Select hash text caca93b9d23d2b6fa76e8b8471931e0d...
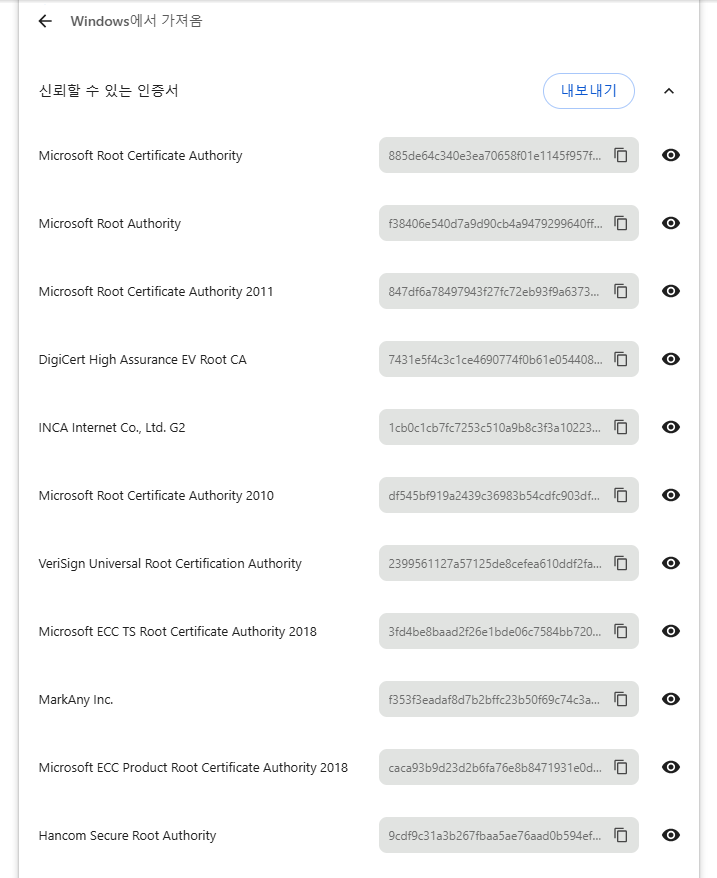 495,768
